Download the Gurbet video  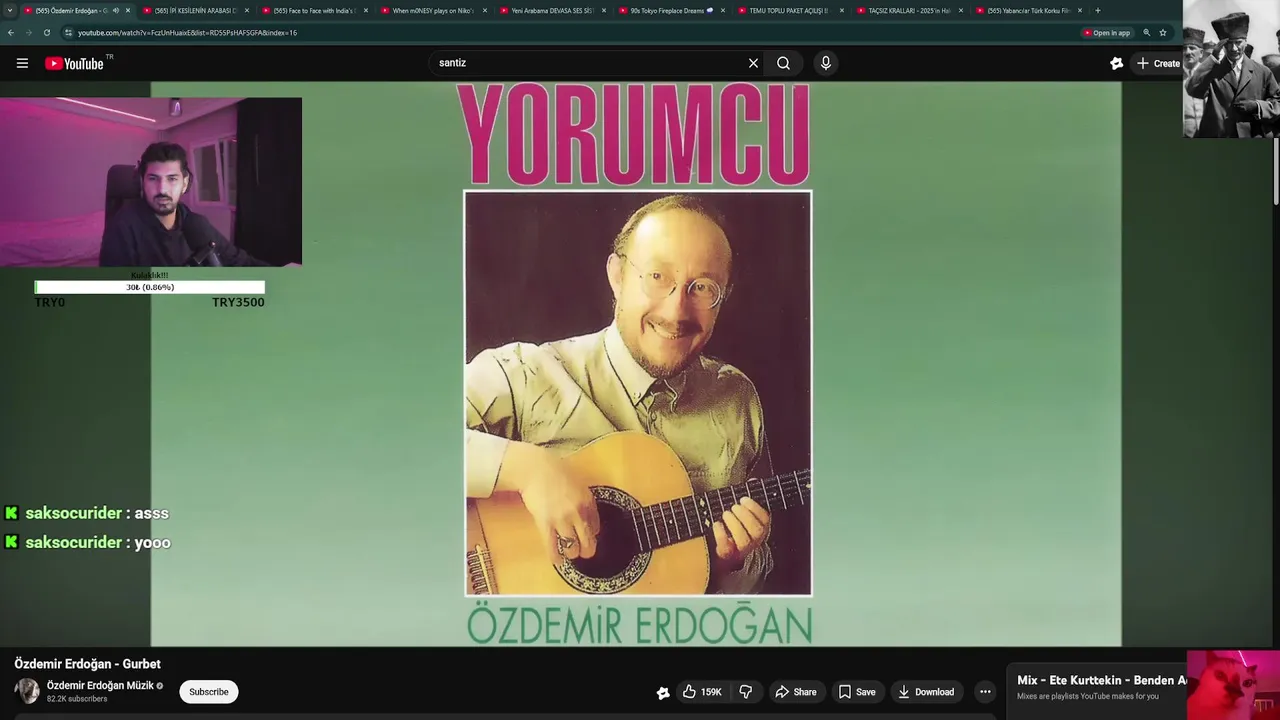925,692
